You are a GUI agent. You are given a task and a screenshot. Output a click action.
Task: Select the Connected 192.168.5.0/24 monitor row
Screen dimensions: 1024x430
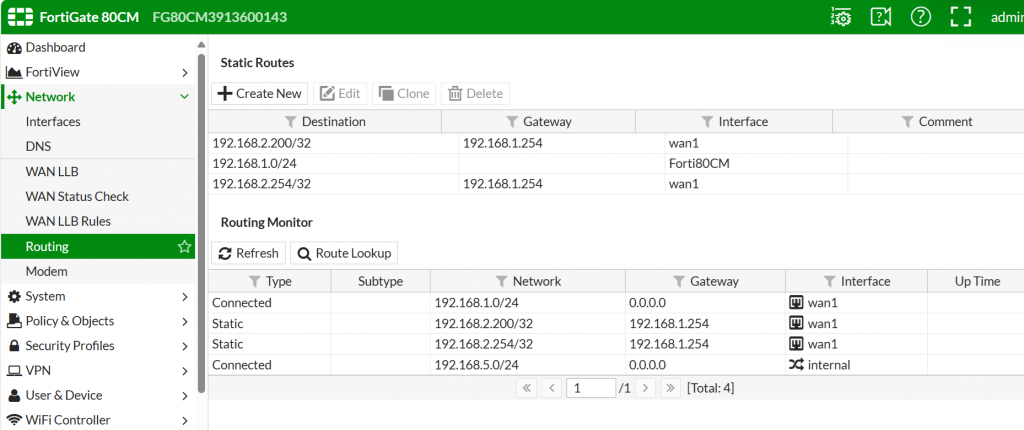point(616,365)
